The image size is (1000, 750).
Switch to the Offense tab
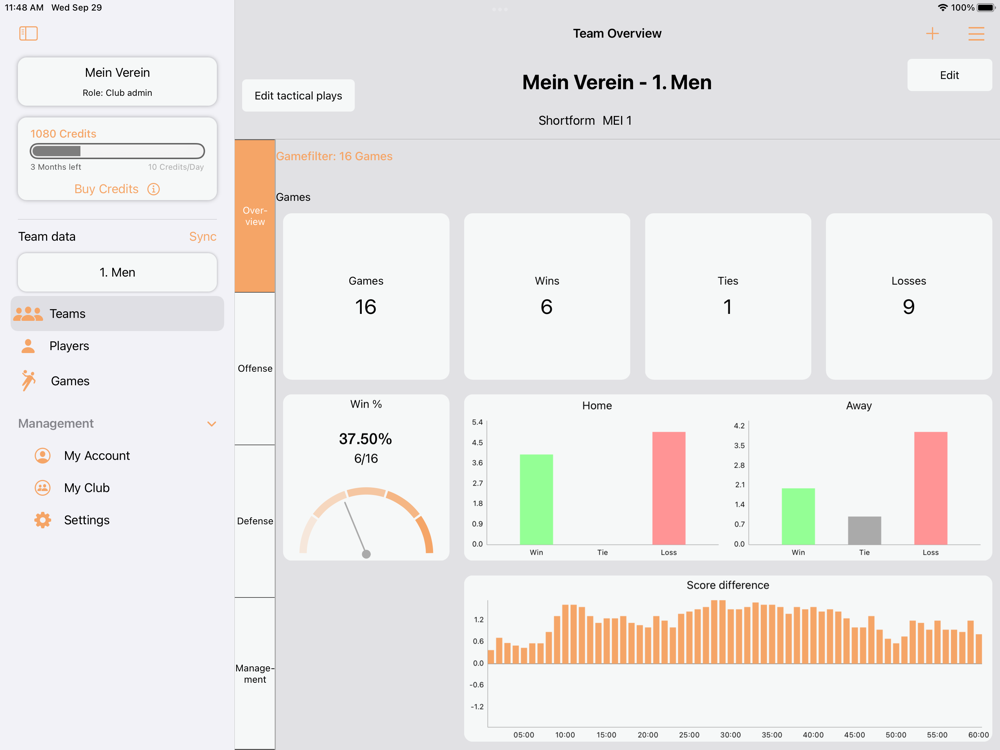(x=255, y=369)
